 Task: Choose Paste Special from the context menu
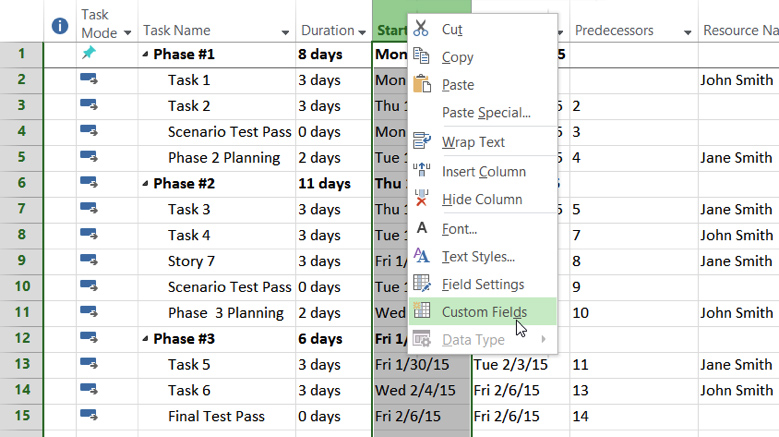tap(486, 113)
